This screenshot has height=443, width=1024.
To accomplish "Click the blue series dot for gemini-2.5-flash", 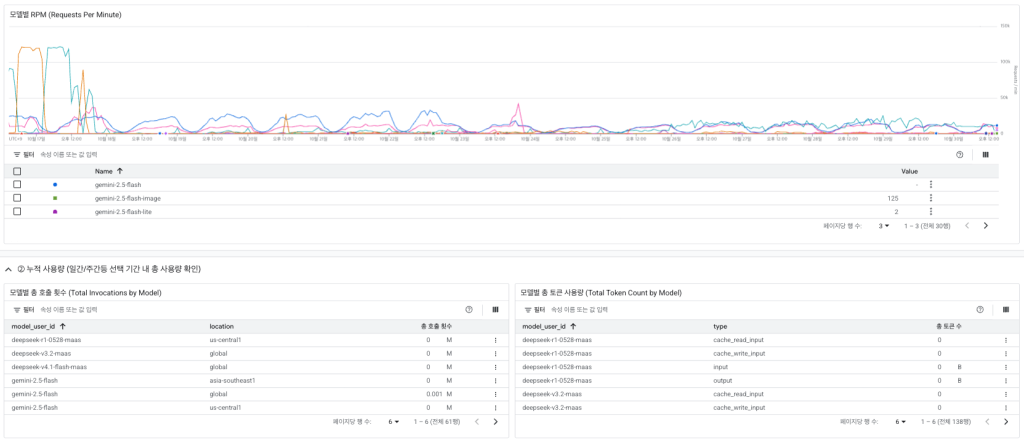I will click(55, 184).
